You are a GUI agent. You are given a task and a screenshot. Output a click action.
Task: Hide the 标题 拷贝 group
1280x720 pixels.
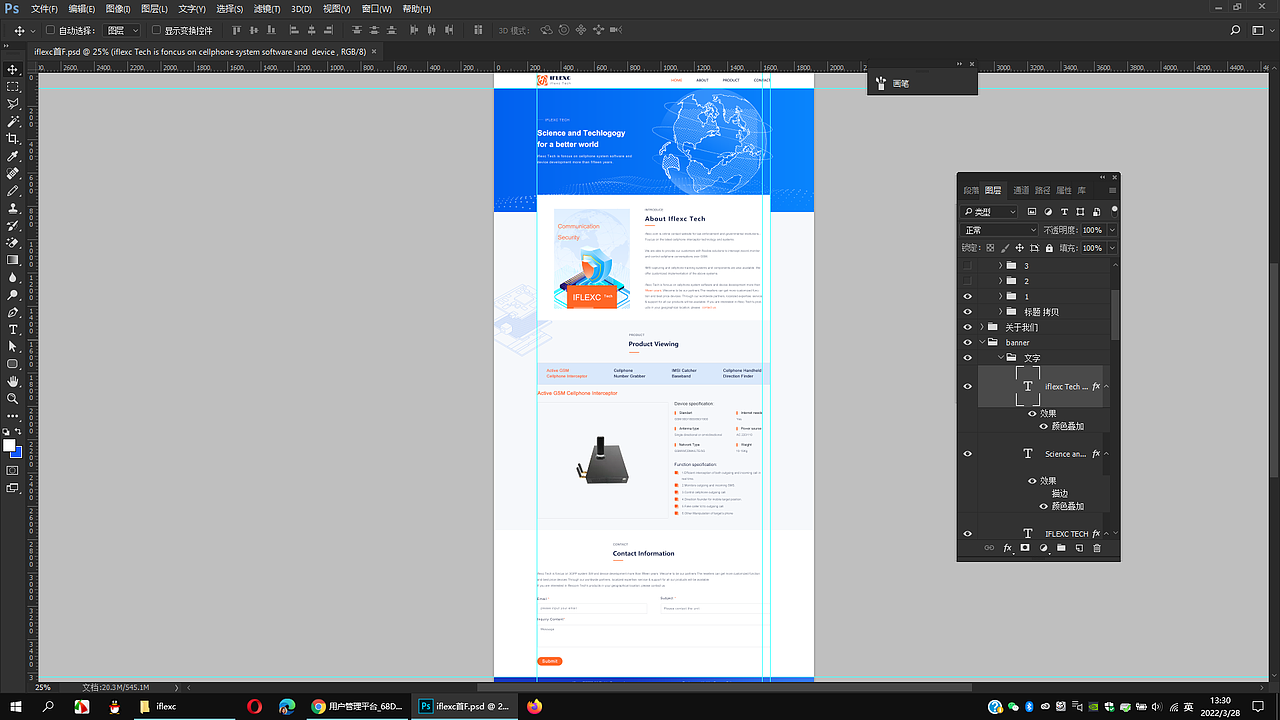pos(967,312)
